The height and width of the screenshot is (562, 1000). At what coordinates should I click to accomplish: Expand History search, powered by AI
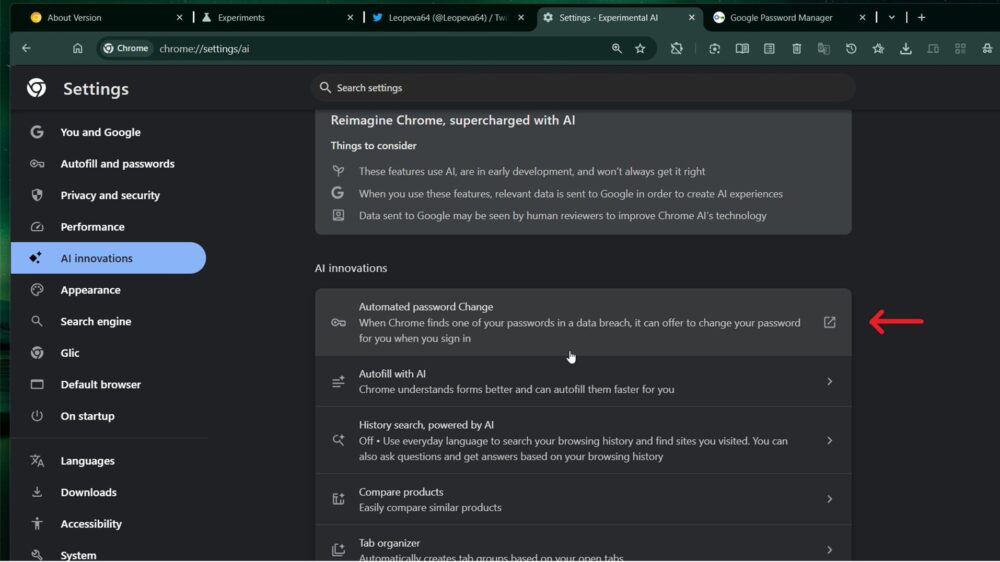829,440
